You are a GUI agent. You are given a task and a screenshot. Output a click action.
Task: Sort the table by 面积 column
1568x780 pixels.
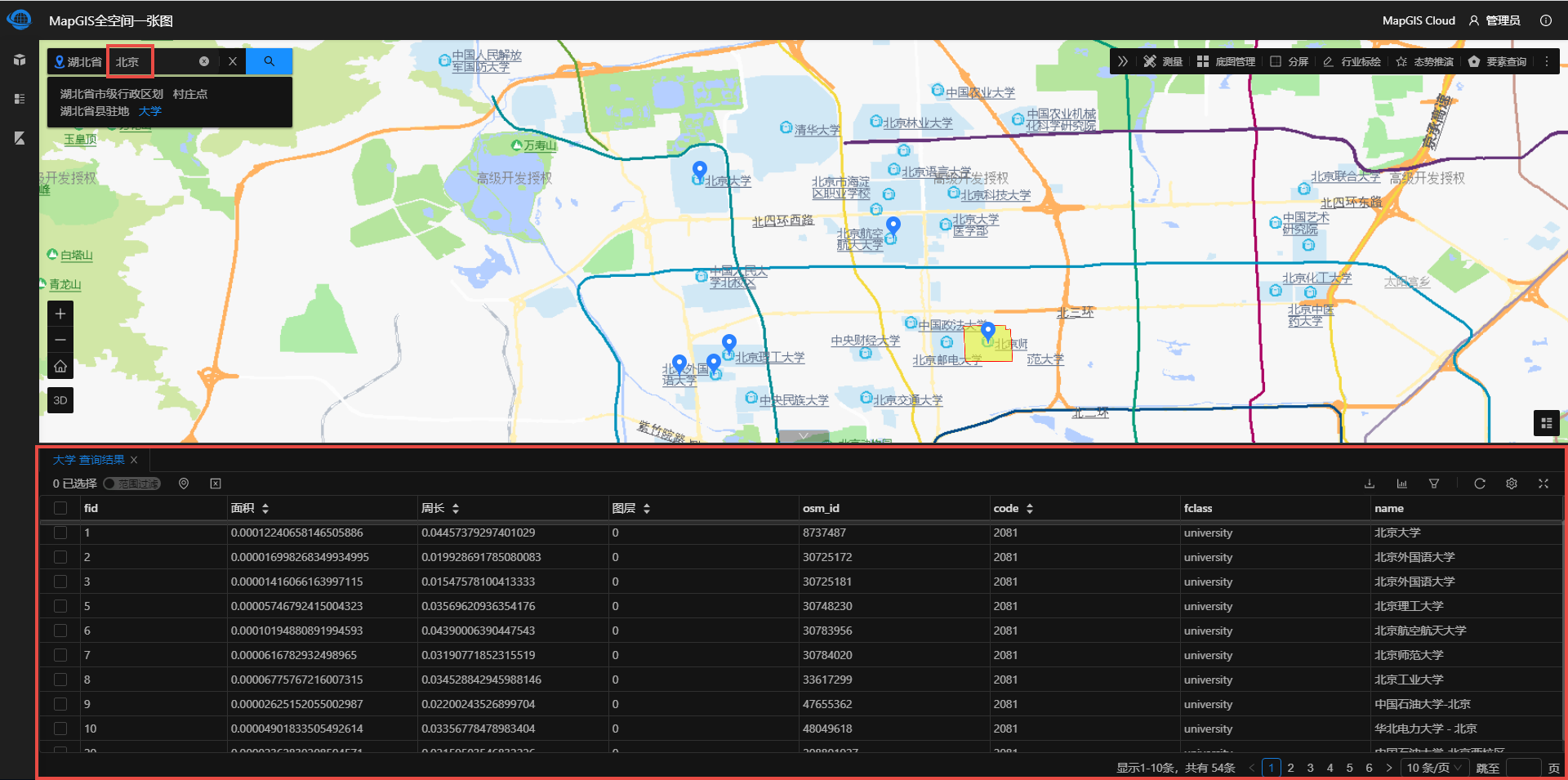(265, 508)
